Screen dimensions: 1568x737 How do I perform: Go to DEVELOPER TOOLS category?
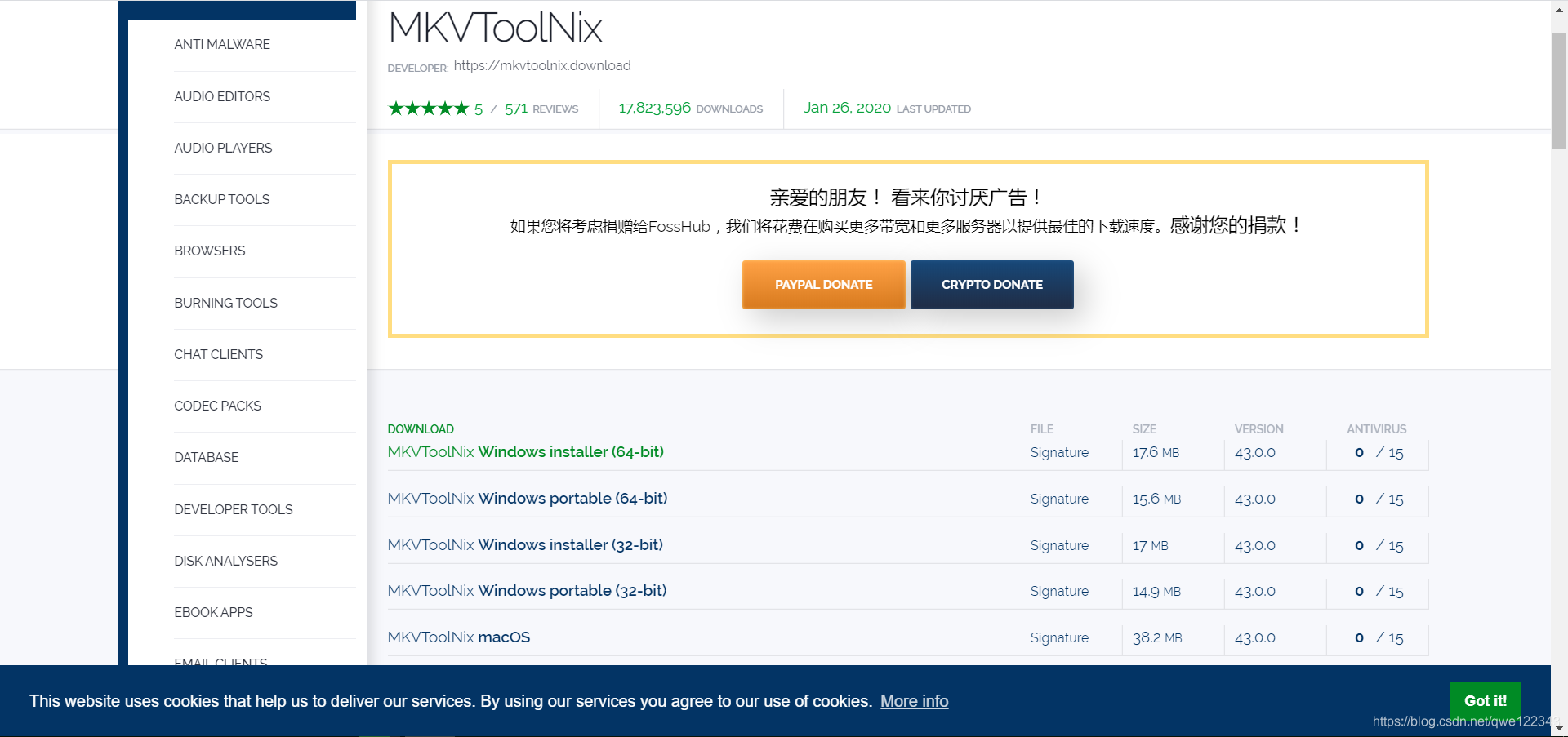[x=233, y=509]
